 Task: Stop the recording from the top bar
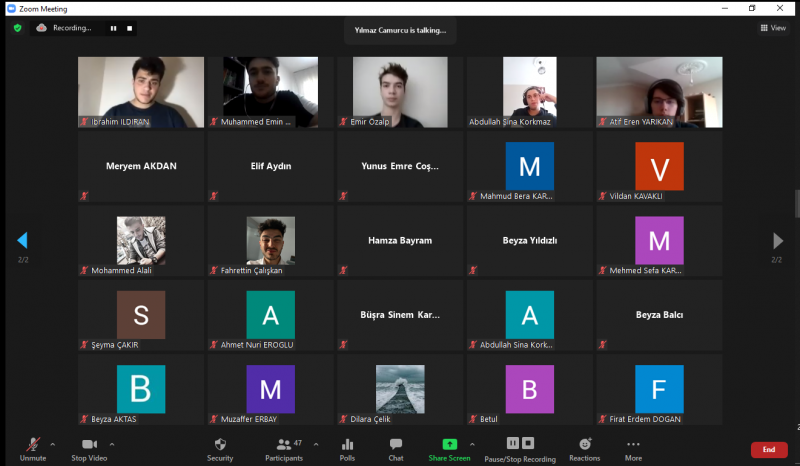(129, 28)
